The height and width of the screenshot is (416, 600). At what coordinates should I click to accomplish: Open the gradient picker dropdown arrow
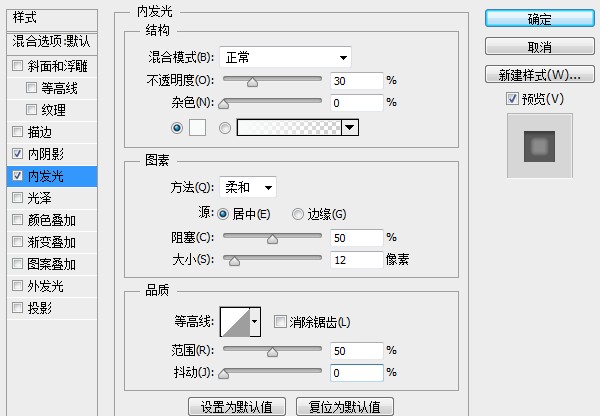click(350, 127)
